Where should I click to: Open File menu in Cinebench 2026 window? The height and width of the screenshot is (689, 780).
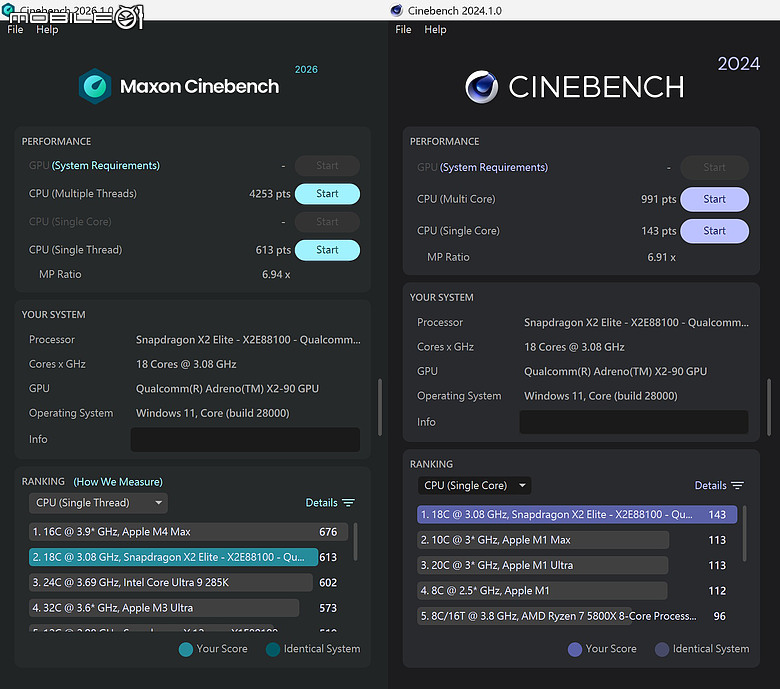point(15,29)
